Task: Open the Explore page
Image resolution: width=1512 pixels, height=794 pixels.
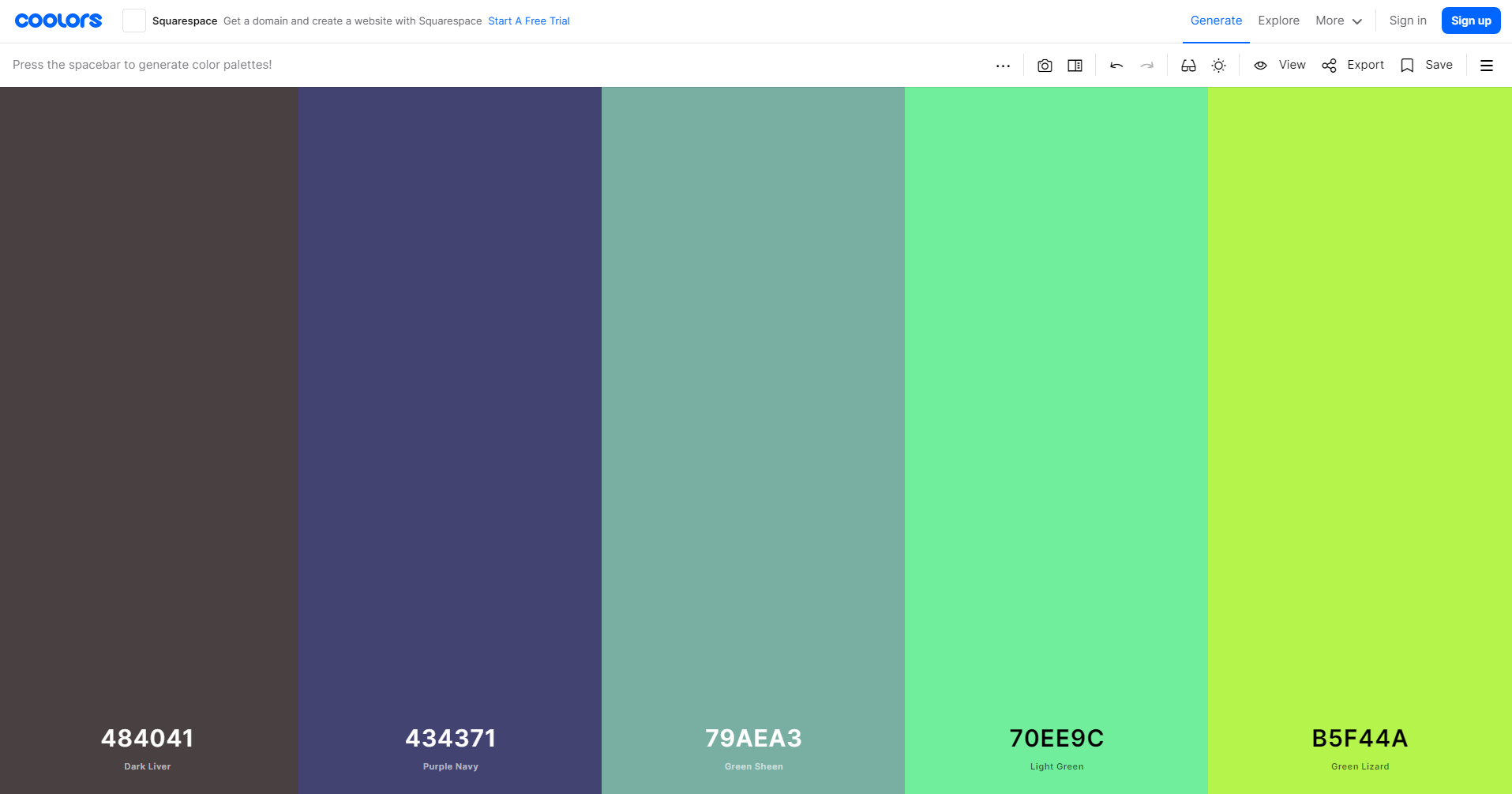Action: pyautogui.click(x=1278, y=21)
